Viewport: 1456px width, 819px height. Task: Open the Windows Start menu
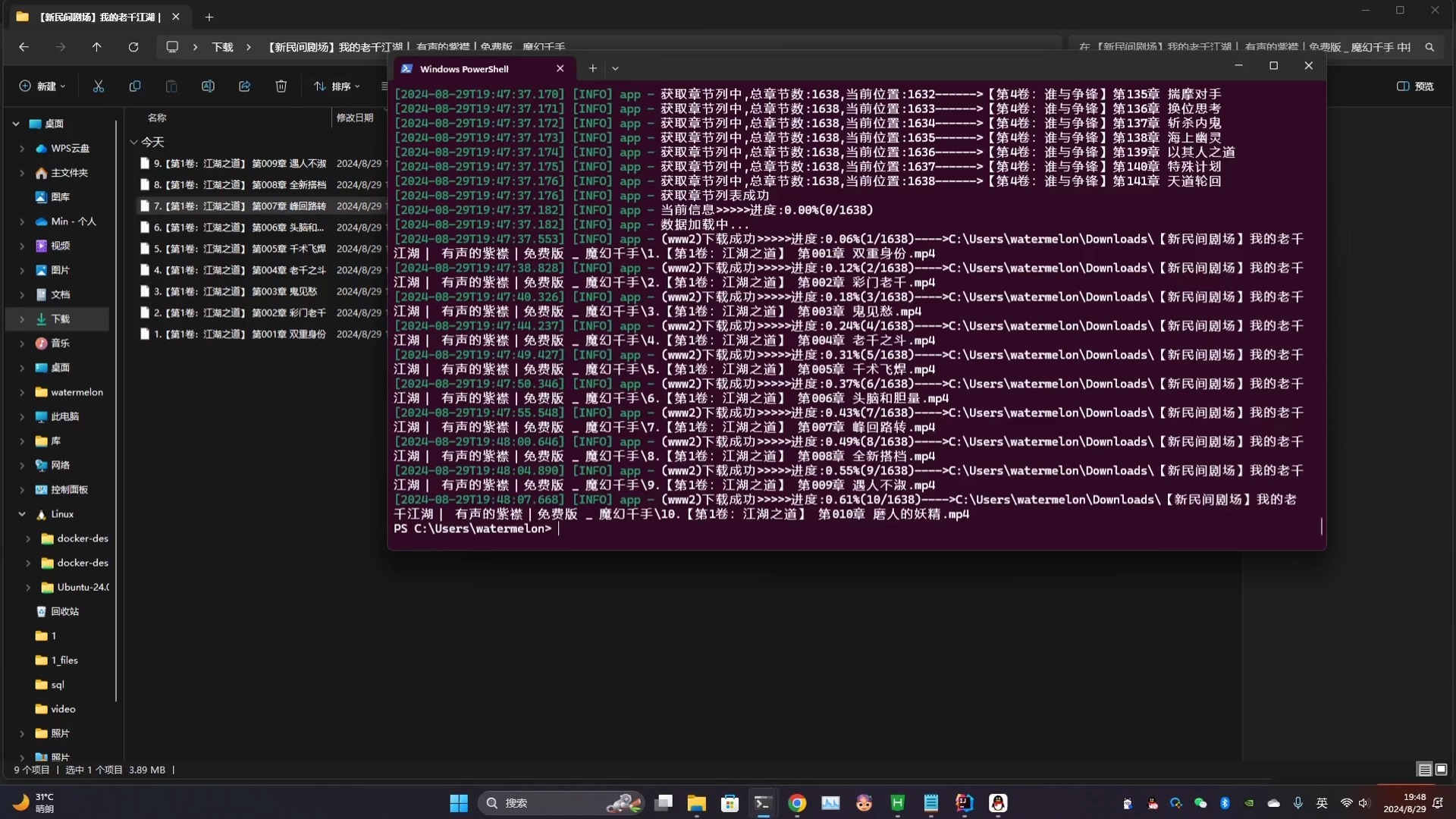tap(459, 803)
